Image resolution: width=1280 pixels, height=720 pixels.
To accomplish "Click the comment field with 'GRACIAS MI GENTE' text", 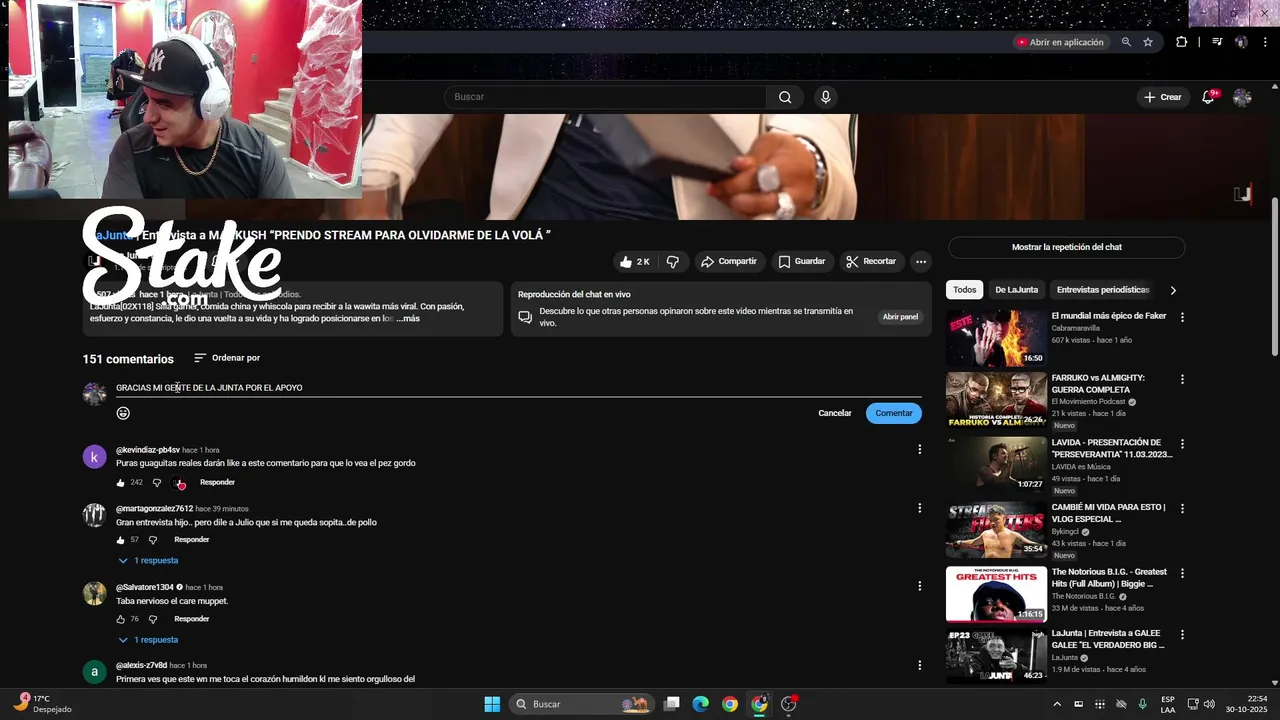I will point(518,388).
